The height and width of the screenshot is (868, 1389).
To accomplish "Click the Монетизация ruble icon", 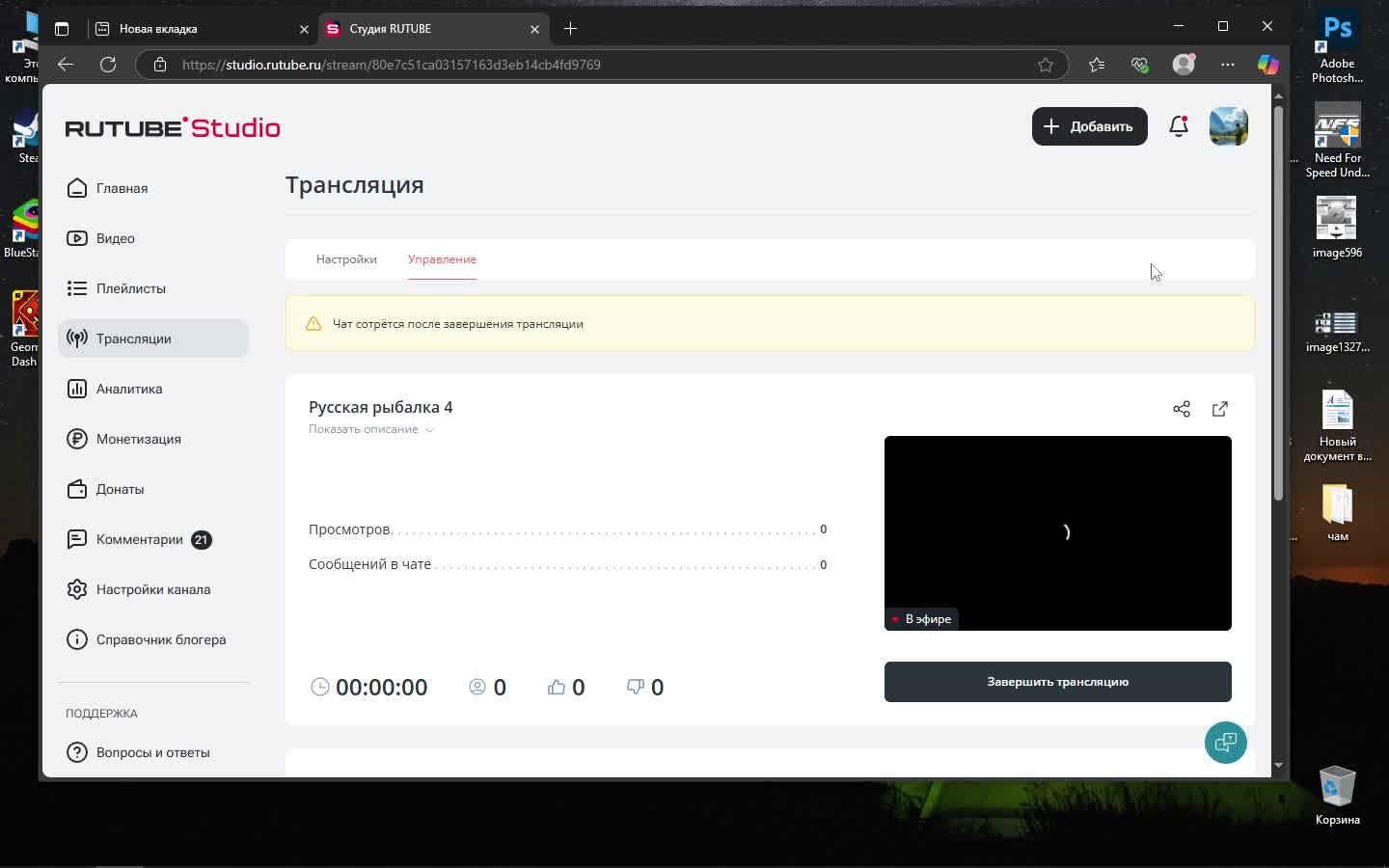I will [77, 439].
